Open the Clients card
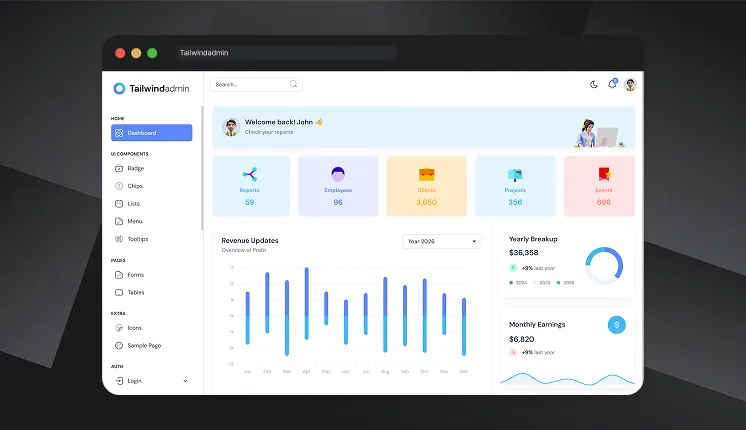The image size is (746, 430). [x=426, y=186]
